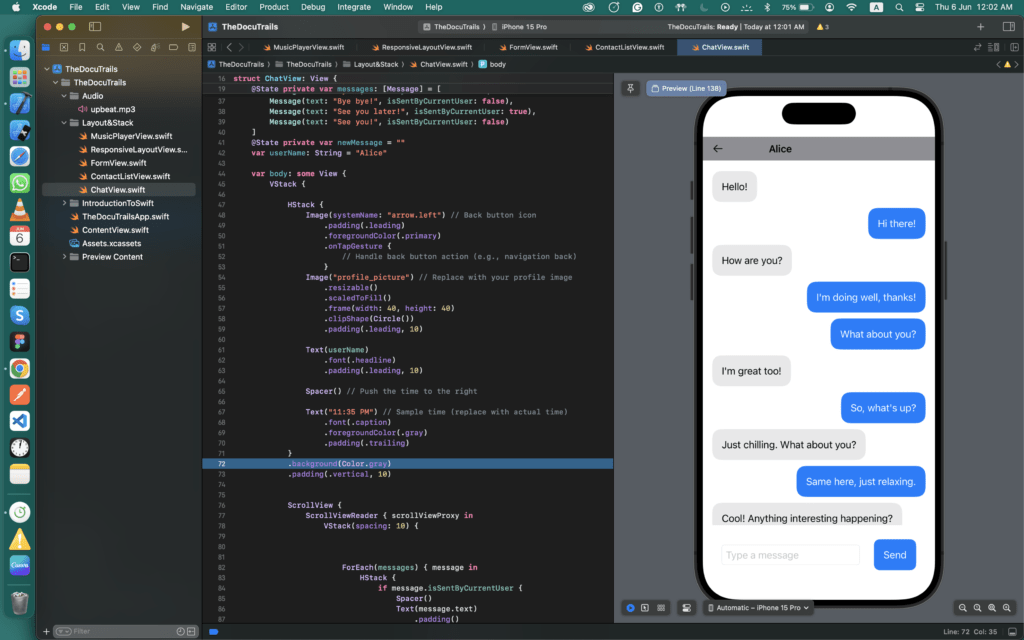Open the Debug menu
Image resolution: width=1024 pixels, height=640 pixels.
coord(313,7)
